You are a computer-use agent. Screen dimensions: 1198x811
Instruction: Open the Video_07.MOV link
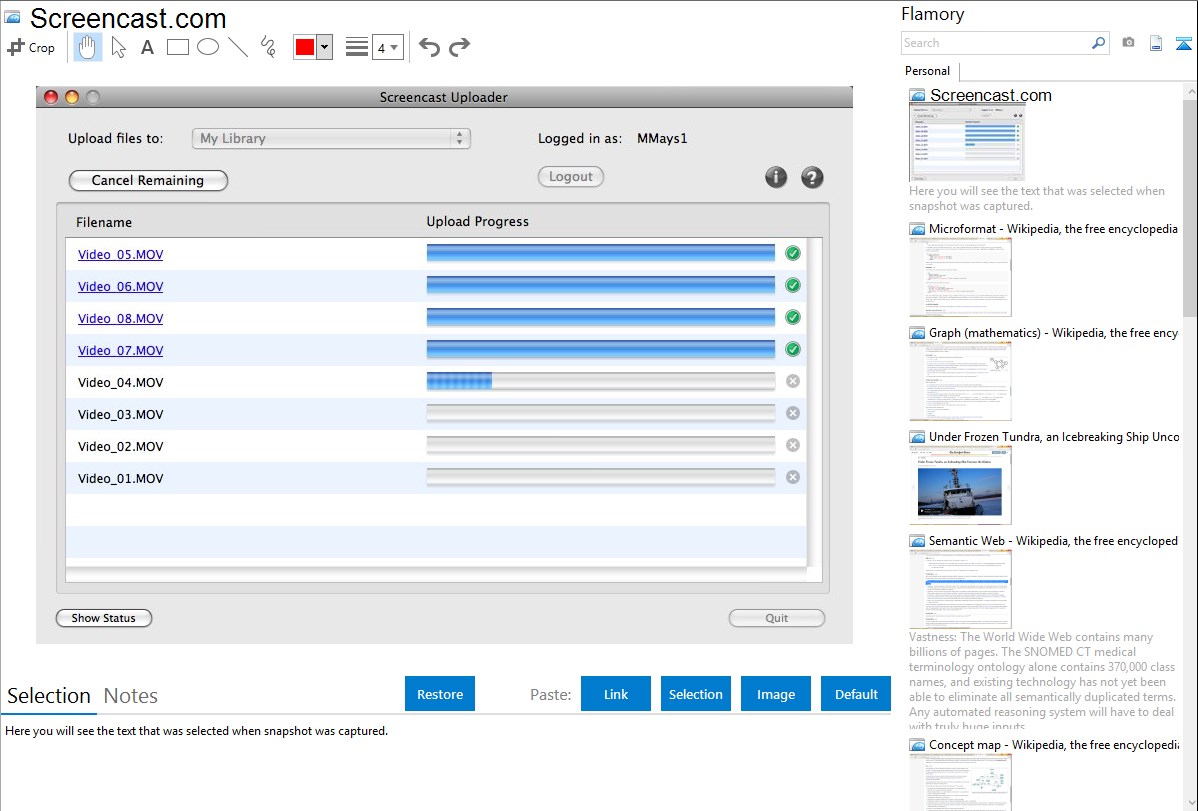coord(121,351)
